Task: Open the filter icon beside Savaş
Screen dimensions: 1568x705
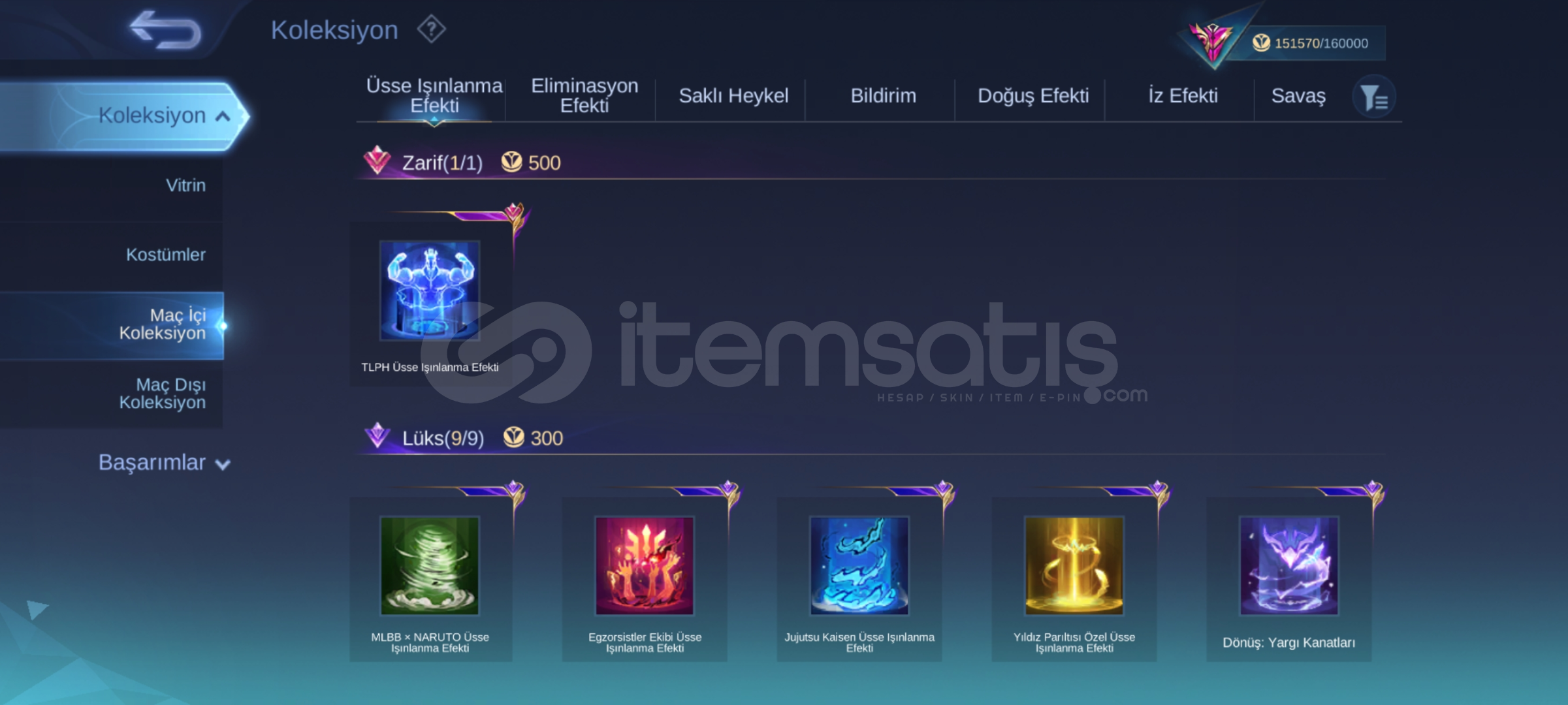Action: [x=1373, y=97]
